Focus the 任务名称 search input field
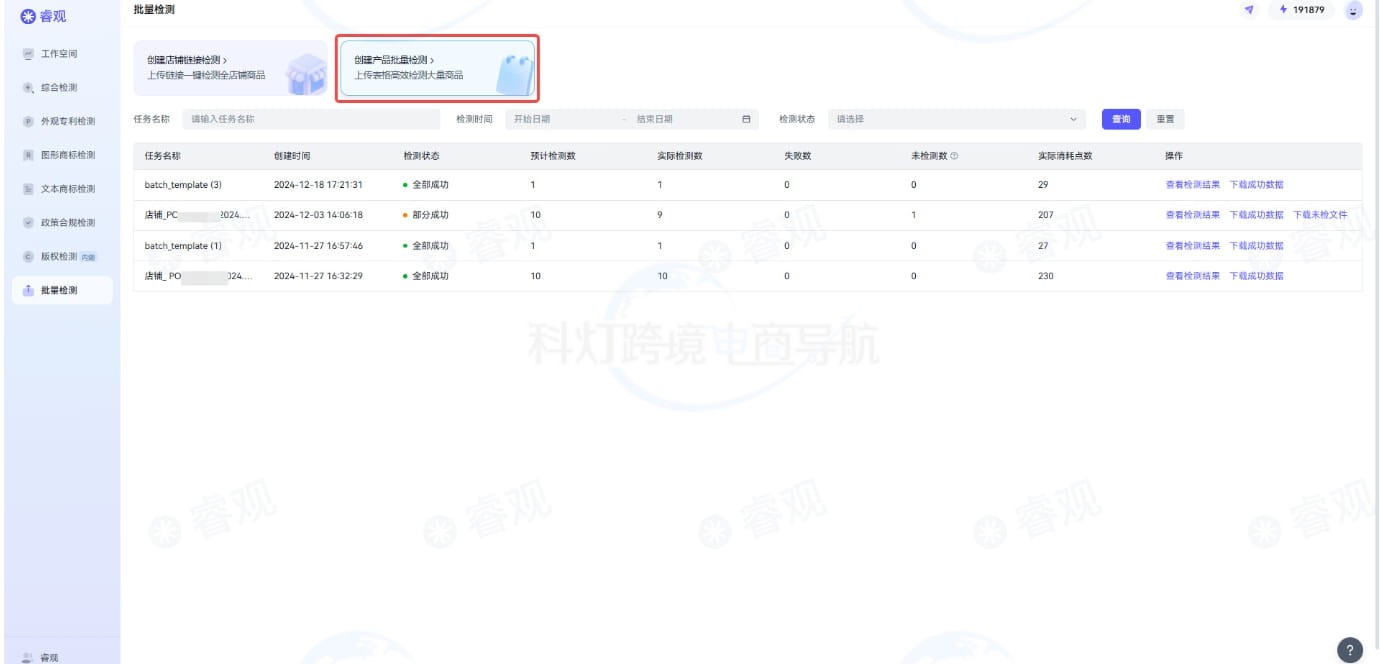1380x664 pixels. (310, 119)
